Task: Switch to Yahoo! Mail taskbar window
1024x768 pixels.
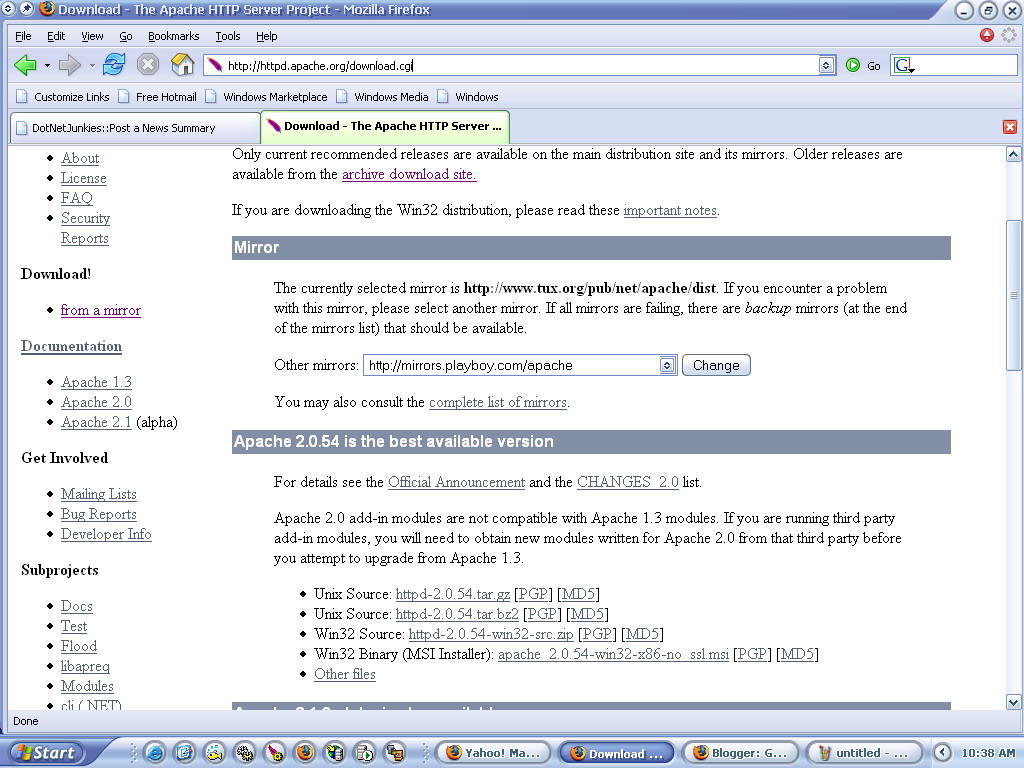Action: tap(493, 753)
